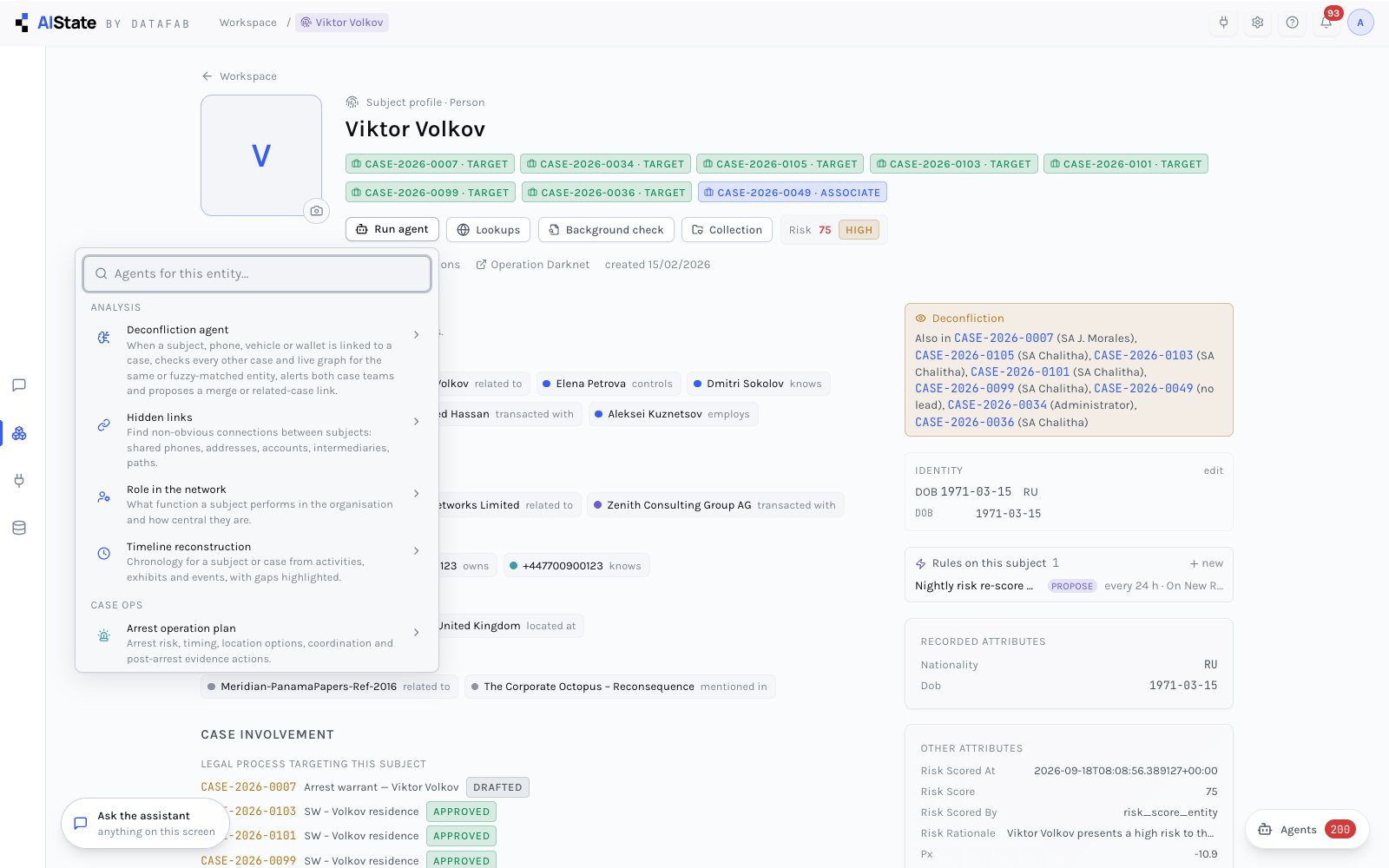Add a new rule on this subject
1389x868 pixels.
(1207, 563)
